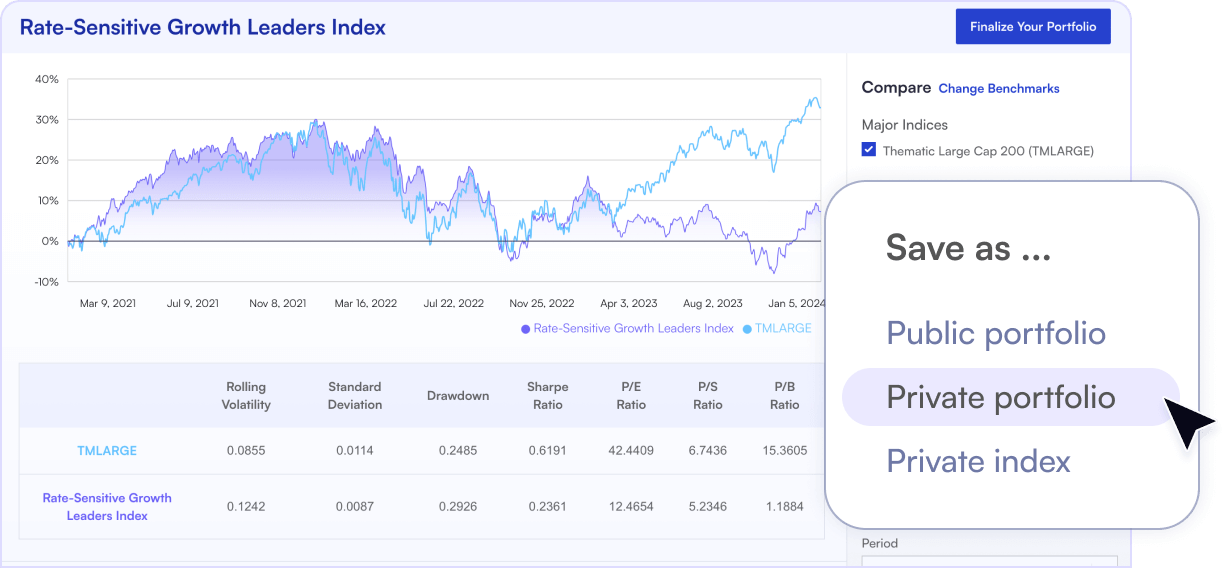Click the Finalize Your Portfolio button
Viewport: 1226px width, 568px height.
(1033, 27)
